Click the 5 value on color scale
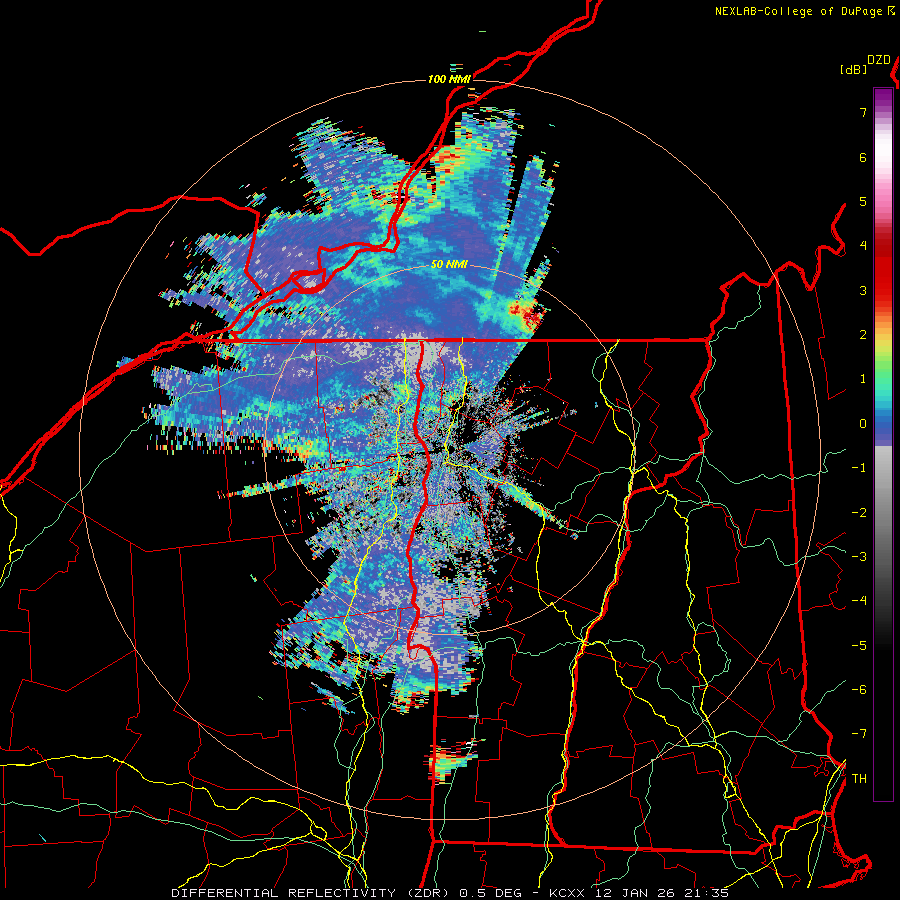The height and width of the screenshot is (900, 900). 863,201
